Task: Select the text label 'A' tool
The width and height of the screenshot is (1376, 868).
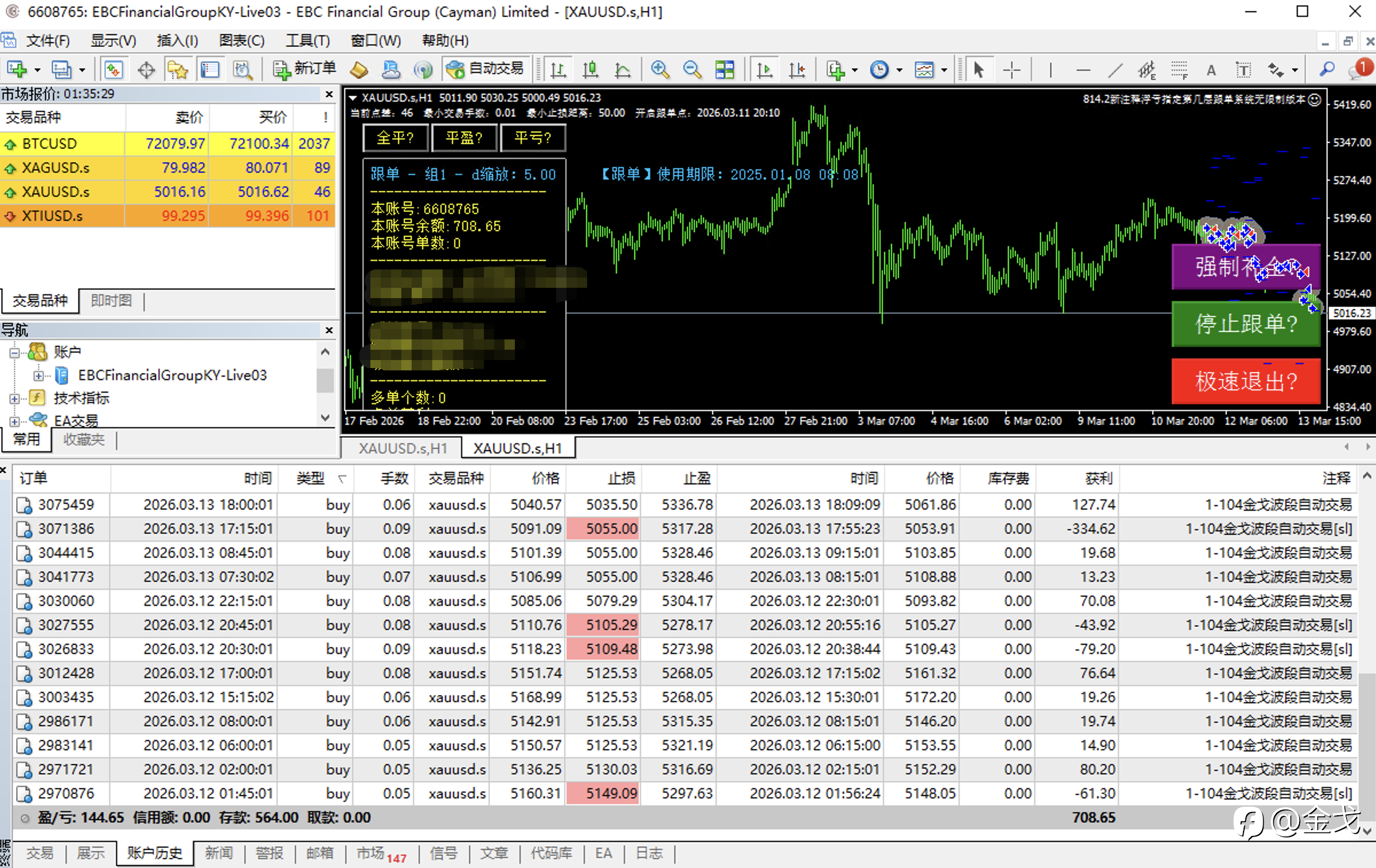Action: (x=1211, y=70)
